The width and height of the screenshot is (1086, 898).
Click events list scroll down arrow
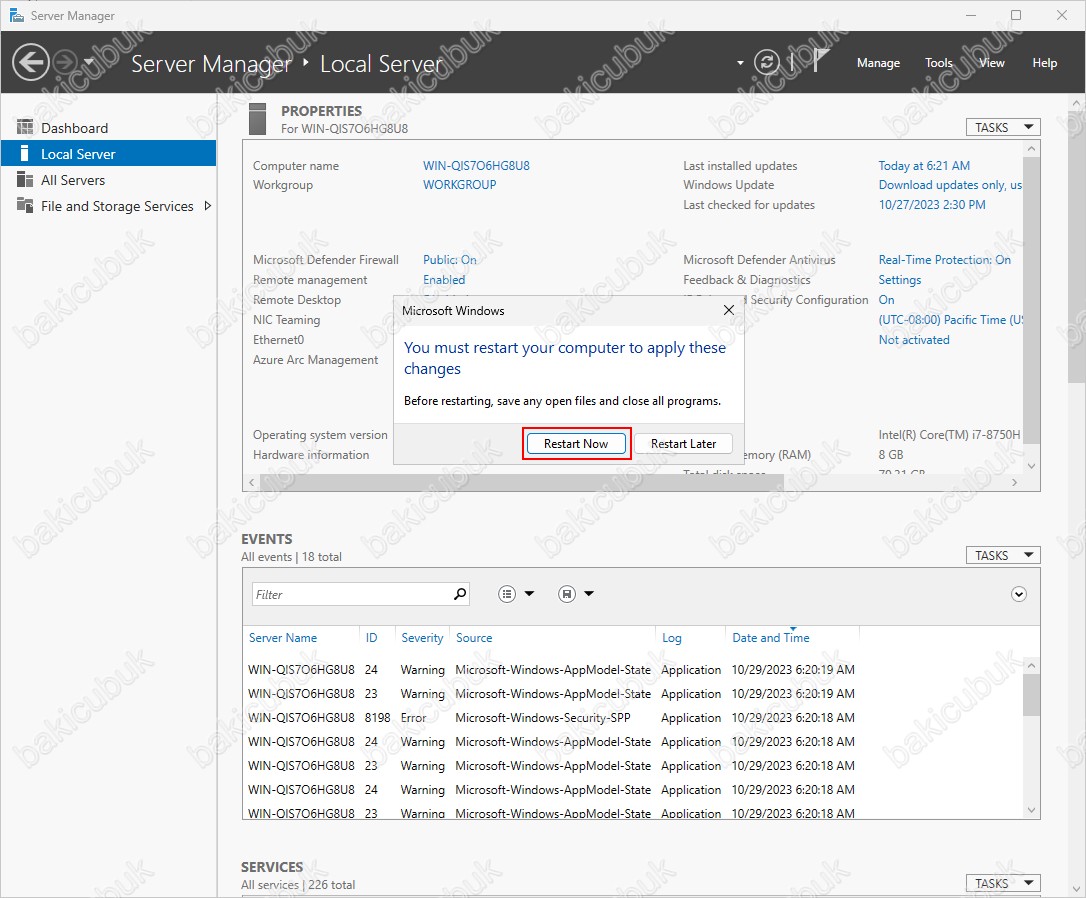(x=1031, y=809)
